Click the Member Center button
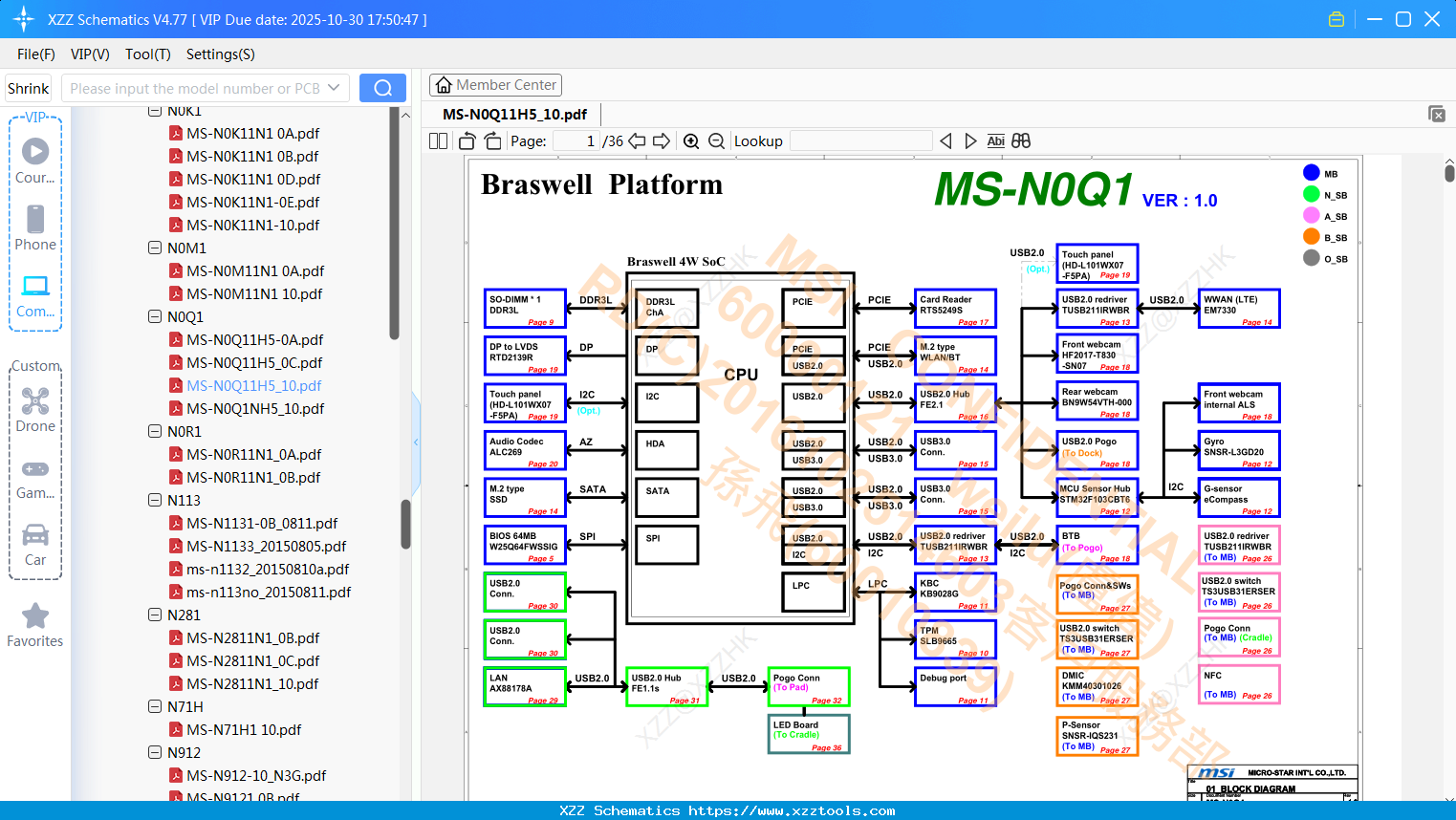The image size is (1456, 820). point(495,85)
